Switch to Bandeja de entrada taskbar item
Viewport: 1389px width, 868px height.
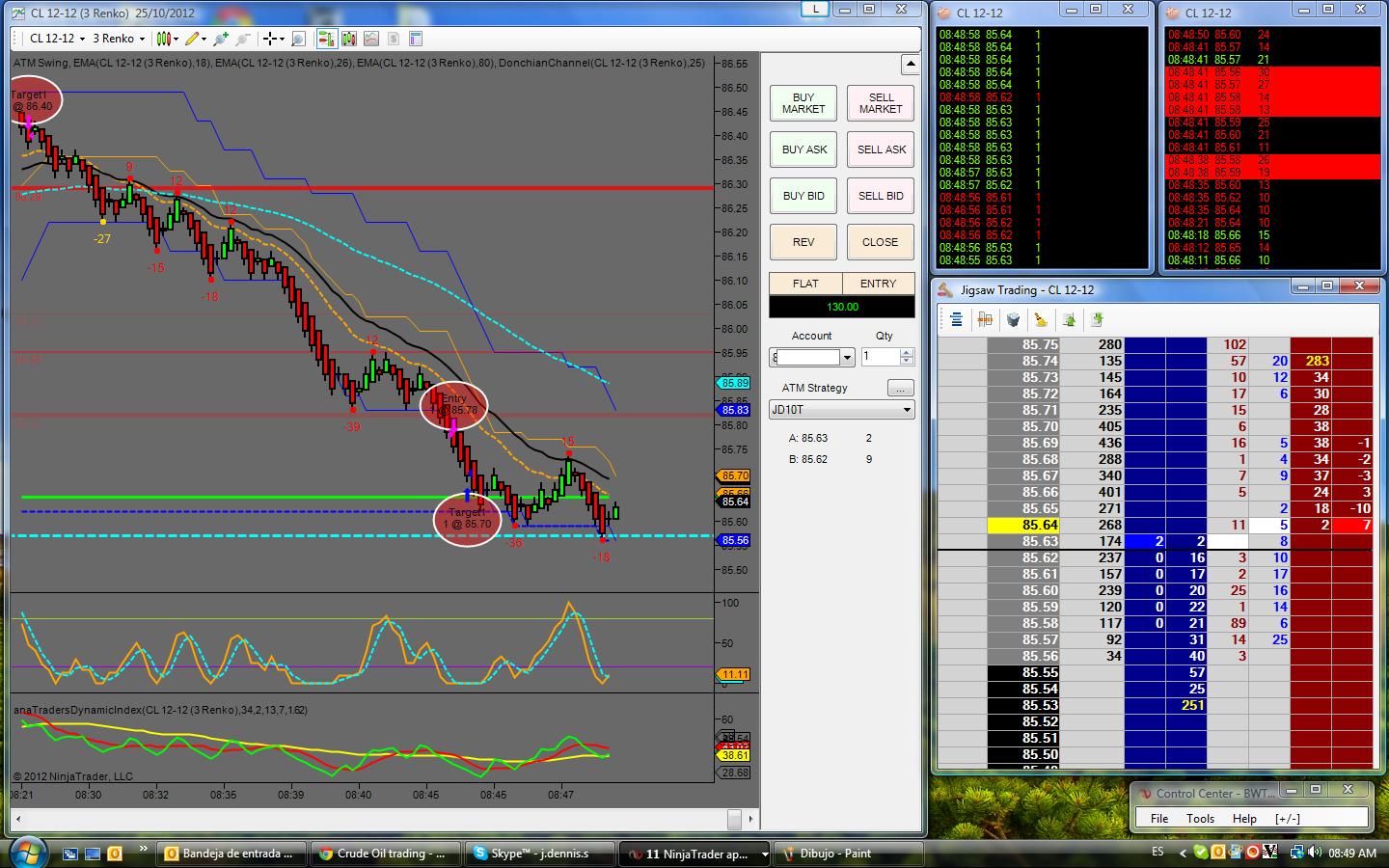pyautogui.click(x=231, y=854)
